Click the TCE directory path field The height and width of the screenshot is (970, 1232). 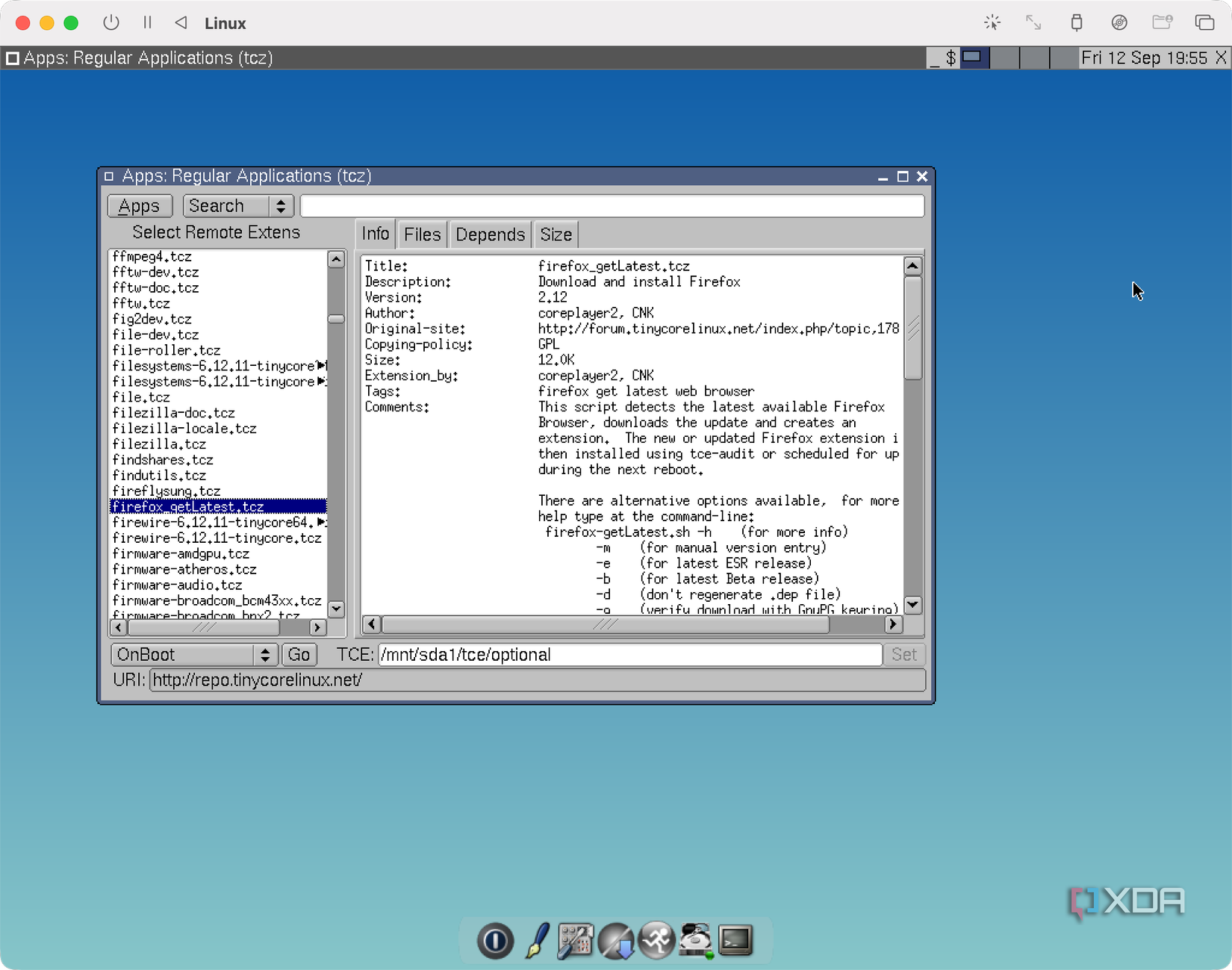click(630, 655)
